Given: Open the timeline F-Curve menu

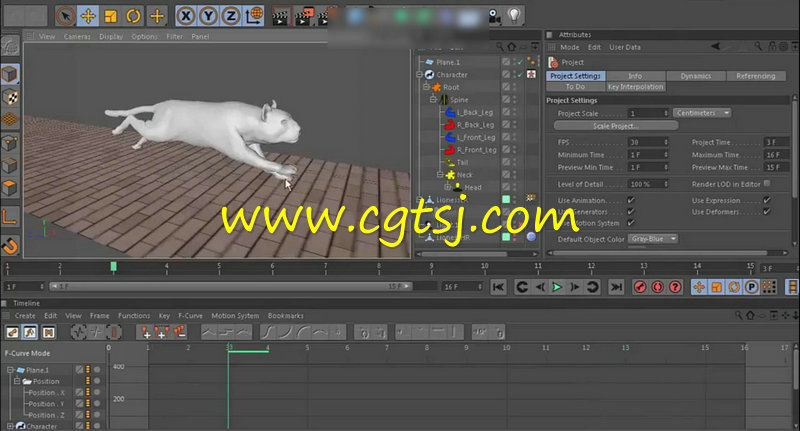Looking at the screenshot, I should click(x=190, y=316).
